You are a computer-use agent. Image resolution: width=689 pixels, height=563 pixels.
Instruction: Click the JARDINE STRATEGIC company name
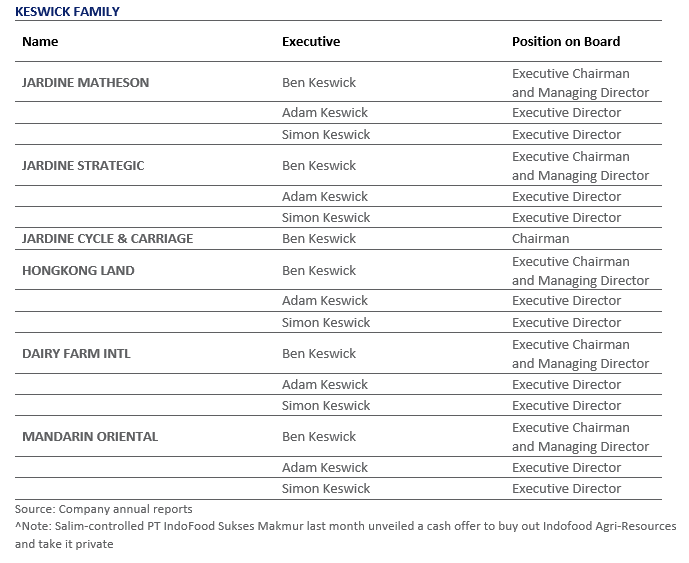(83, 166)
